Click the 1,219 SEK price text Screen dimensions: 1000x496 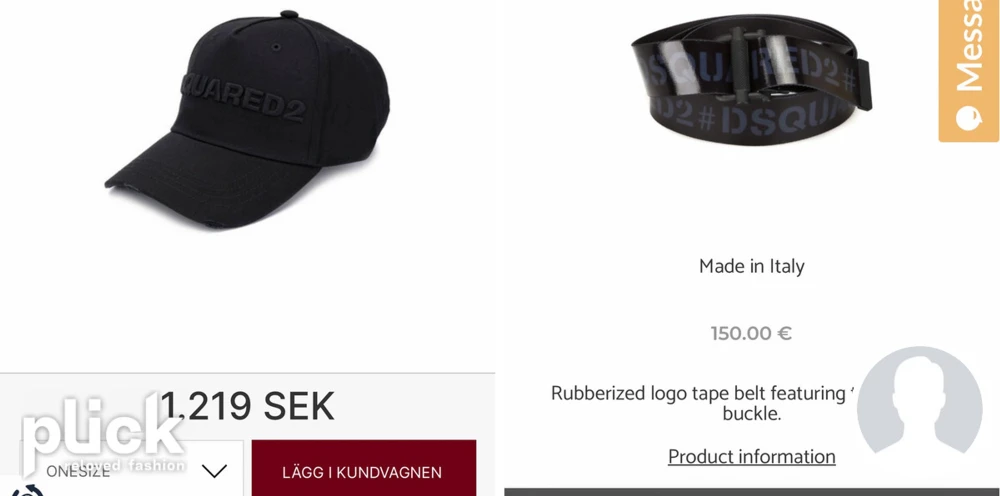(247, 406)
